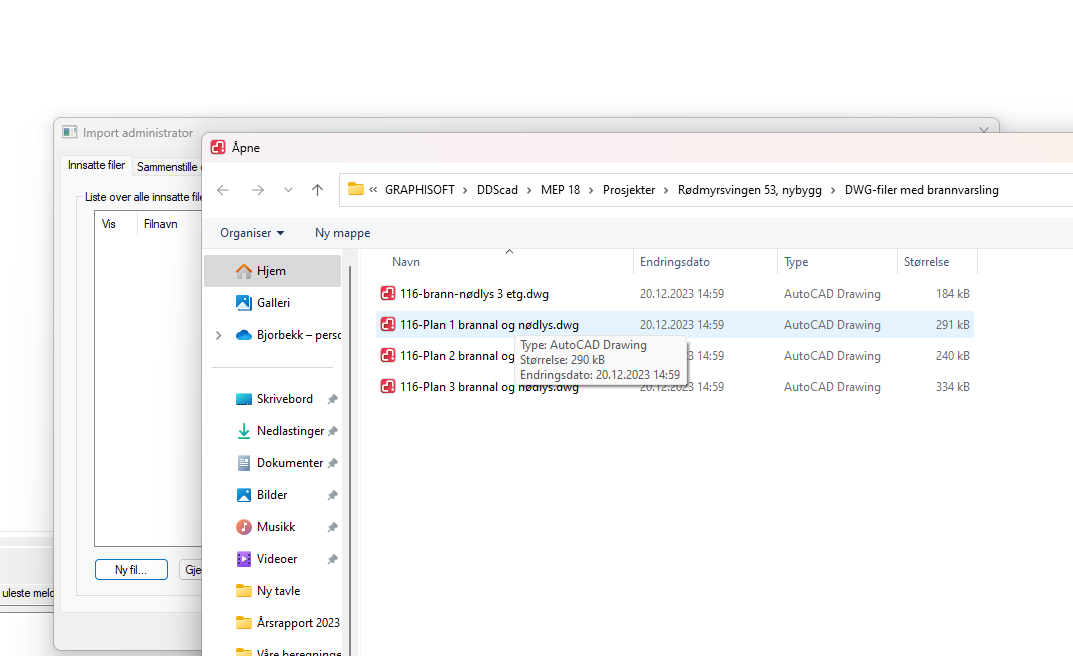
Task: Open the Skrivebord quick access folder
Action: 284,399
